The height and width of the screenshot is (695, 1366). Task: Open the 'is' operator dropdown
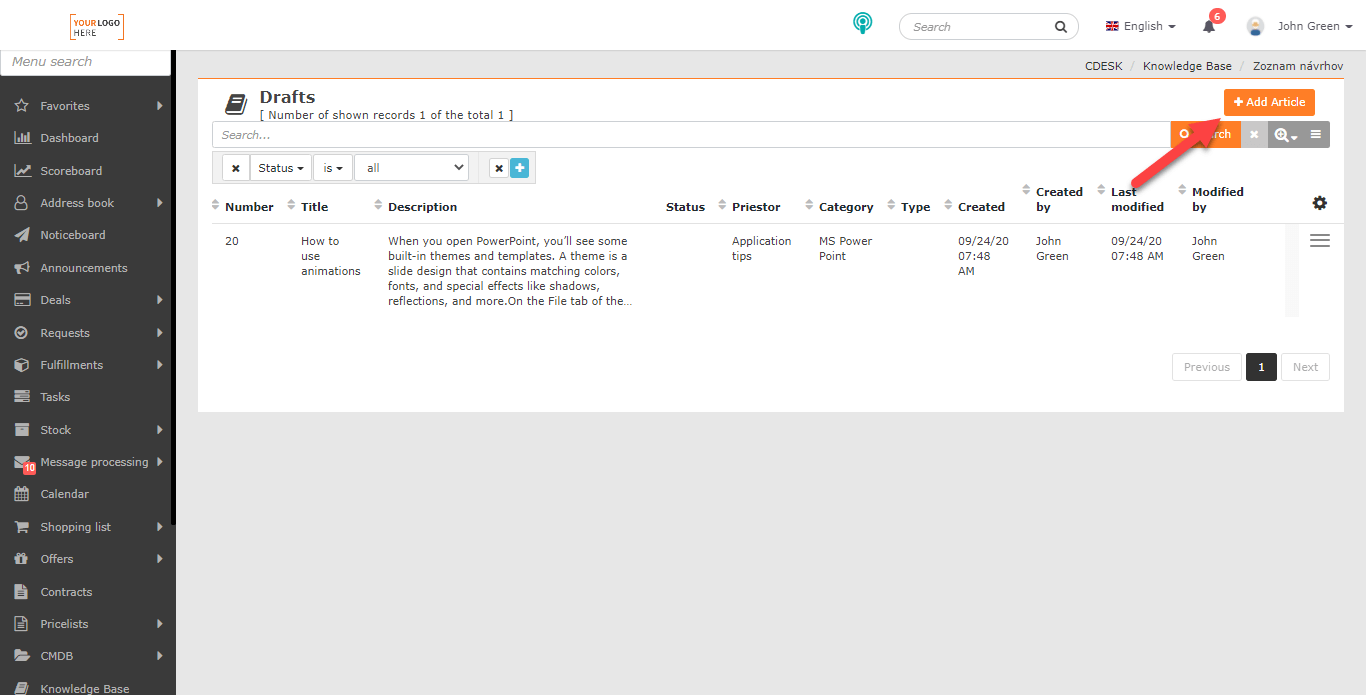(333, 168)
